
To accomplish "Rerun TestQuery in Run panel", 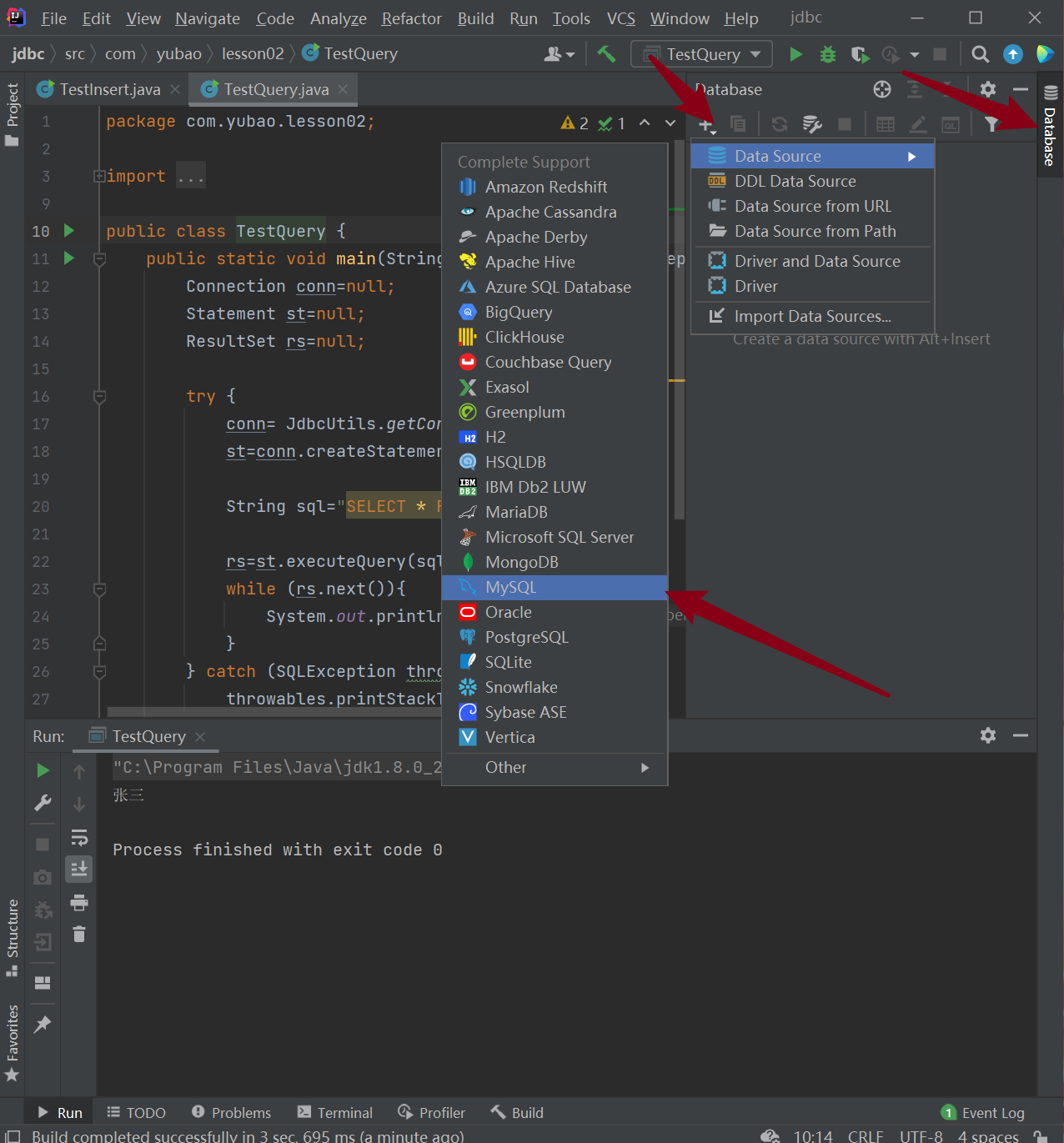I will [43, 770].
